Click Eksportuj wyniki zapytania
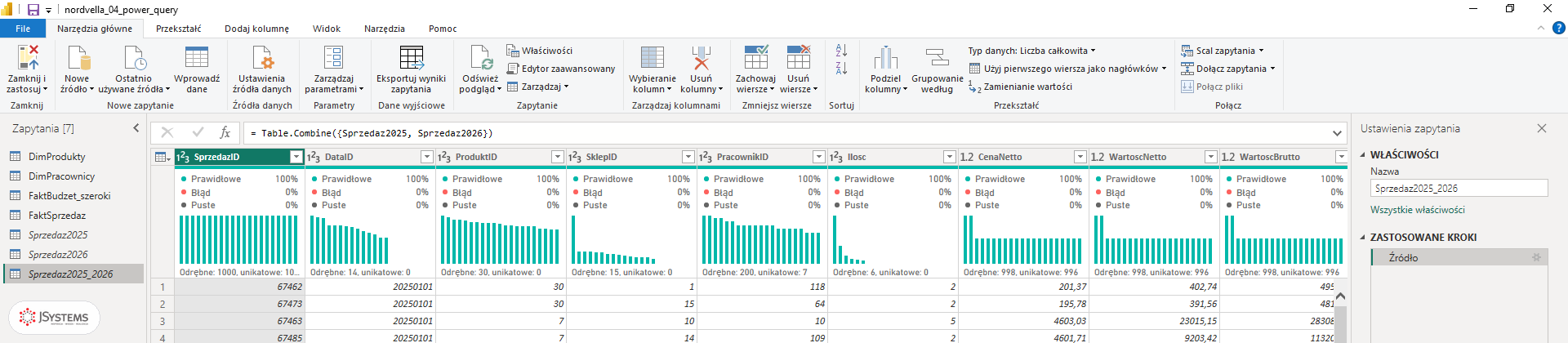 [411, 69]
